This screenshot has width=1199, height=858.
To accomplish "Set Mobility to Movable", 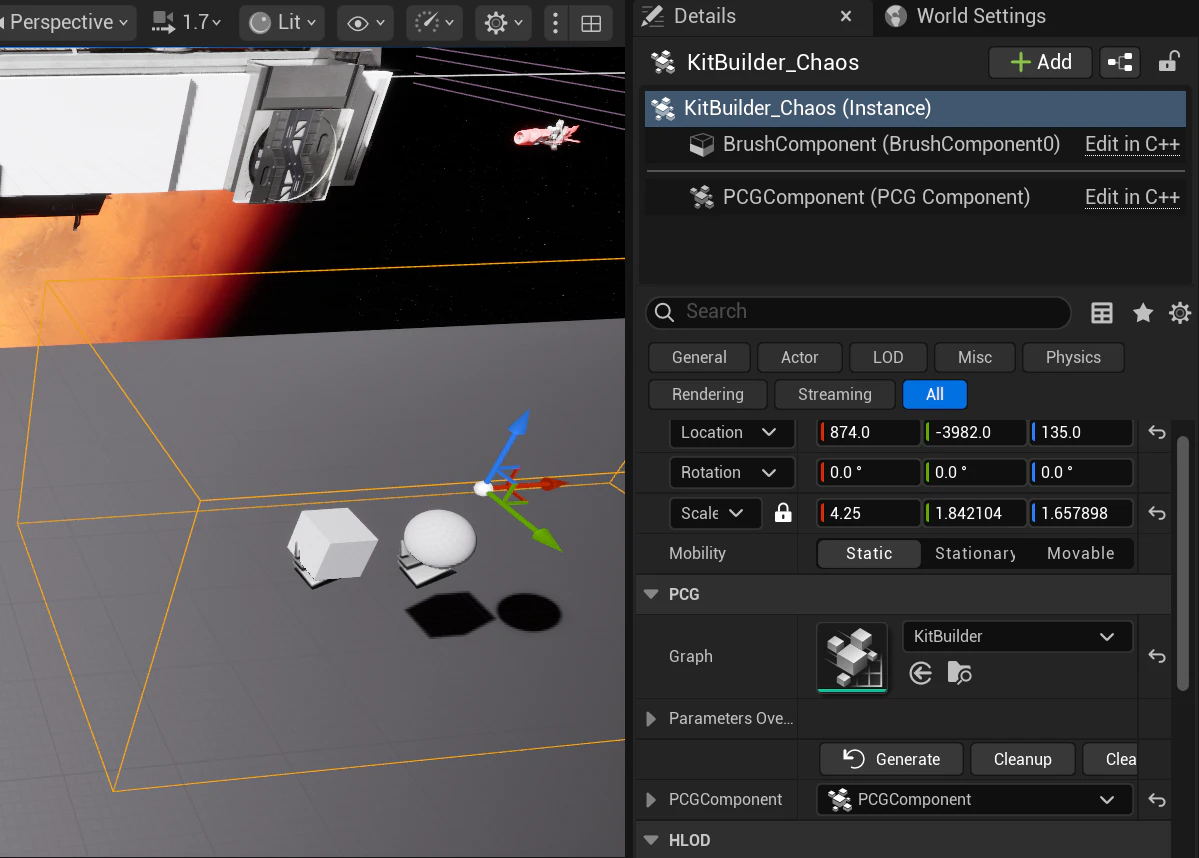I will 1080,554.
